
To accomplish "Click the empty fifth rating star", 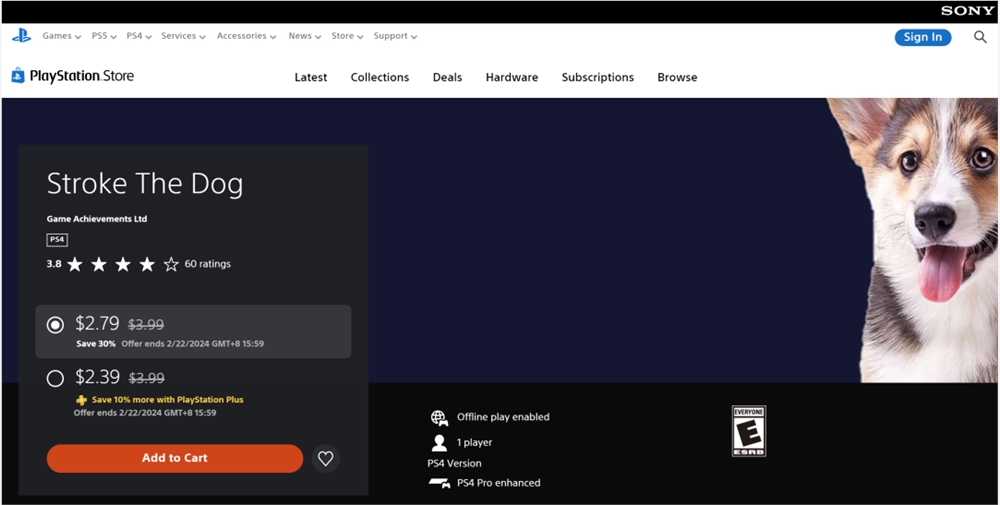I will pyautogui.click(x=171, y=264).
